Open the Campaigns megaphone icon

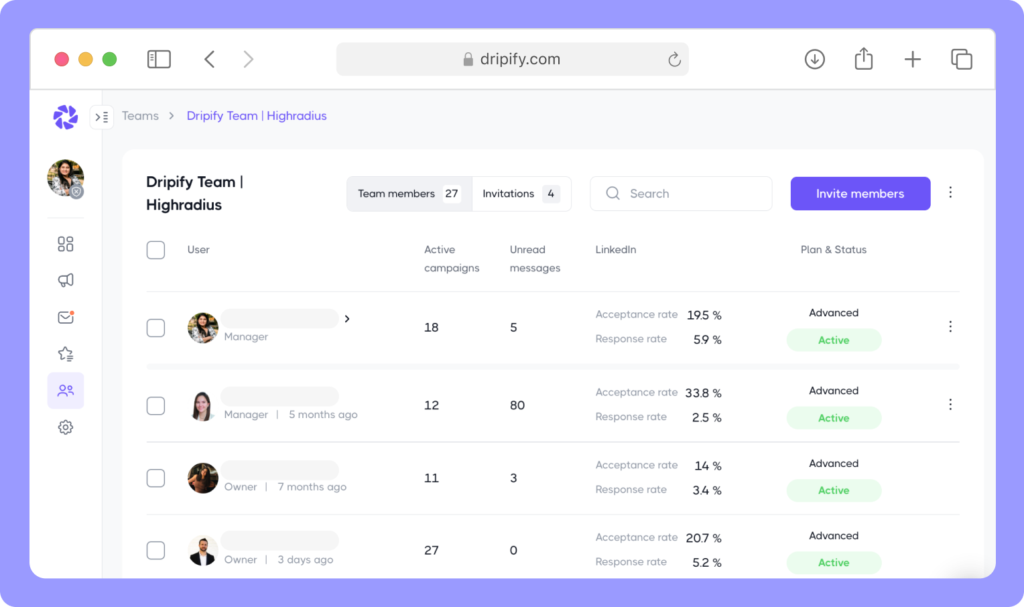[x=65, y=280]
